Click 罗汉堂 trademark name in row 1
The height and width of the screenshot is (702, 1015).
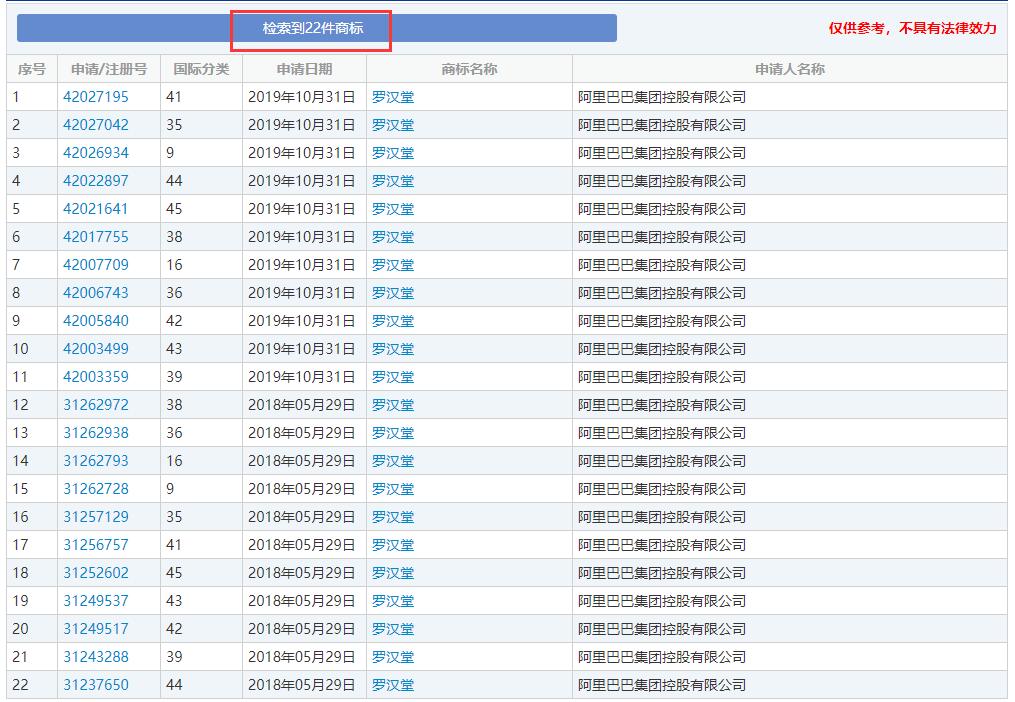click(x=393, y=97)
